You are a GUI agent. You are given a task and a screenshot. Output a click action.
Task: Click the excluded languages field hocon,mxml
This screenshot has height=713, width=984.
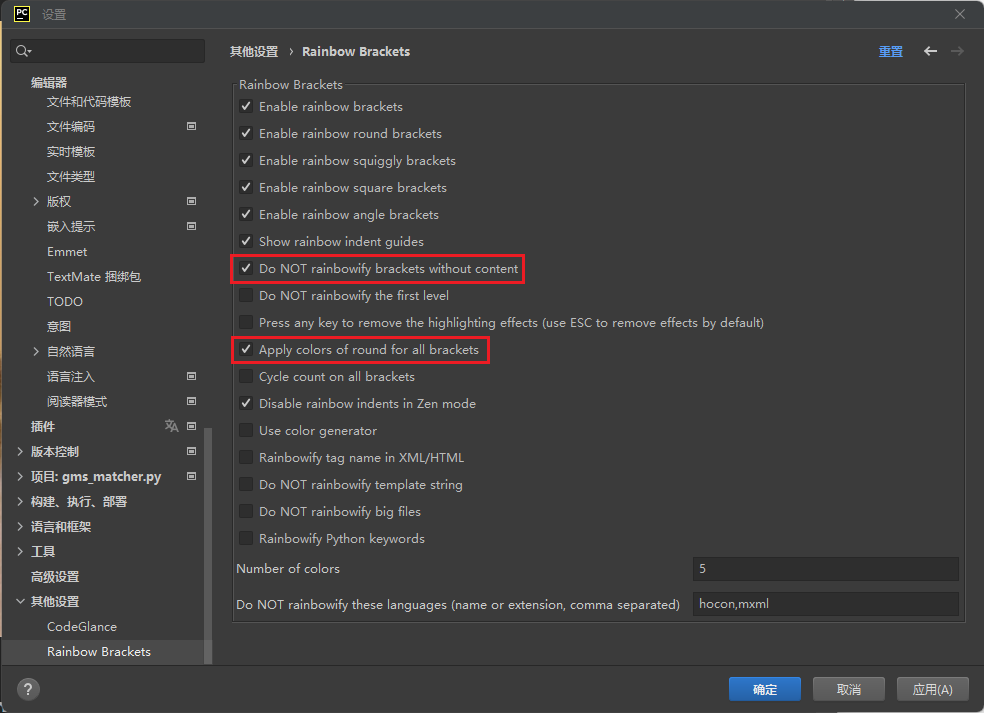pos(826,604)
